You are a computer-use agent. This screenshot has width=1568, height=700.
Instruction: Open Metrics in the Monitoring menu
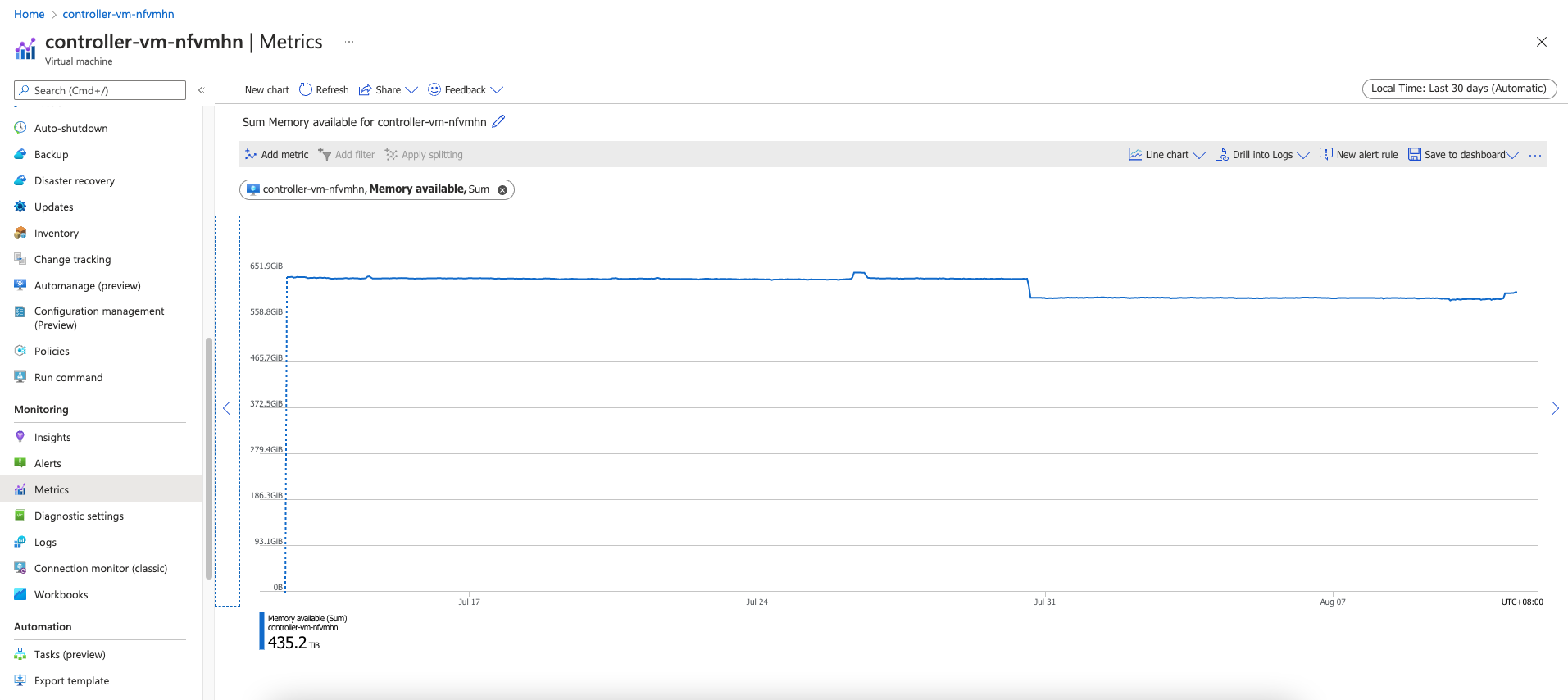tap(101, 489)
